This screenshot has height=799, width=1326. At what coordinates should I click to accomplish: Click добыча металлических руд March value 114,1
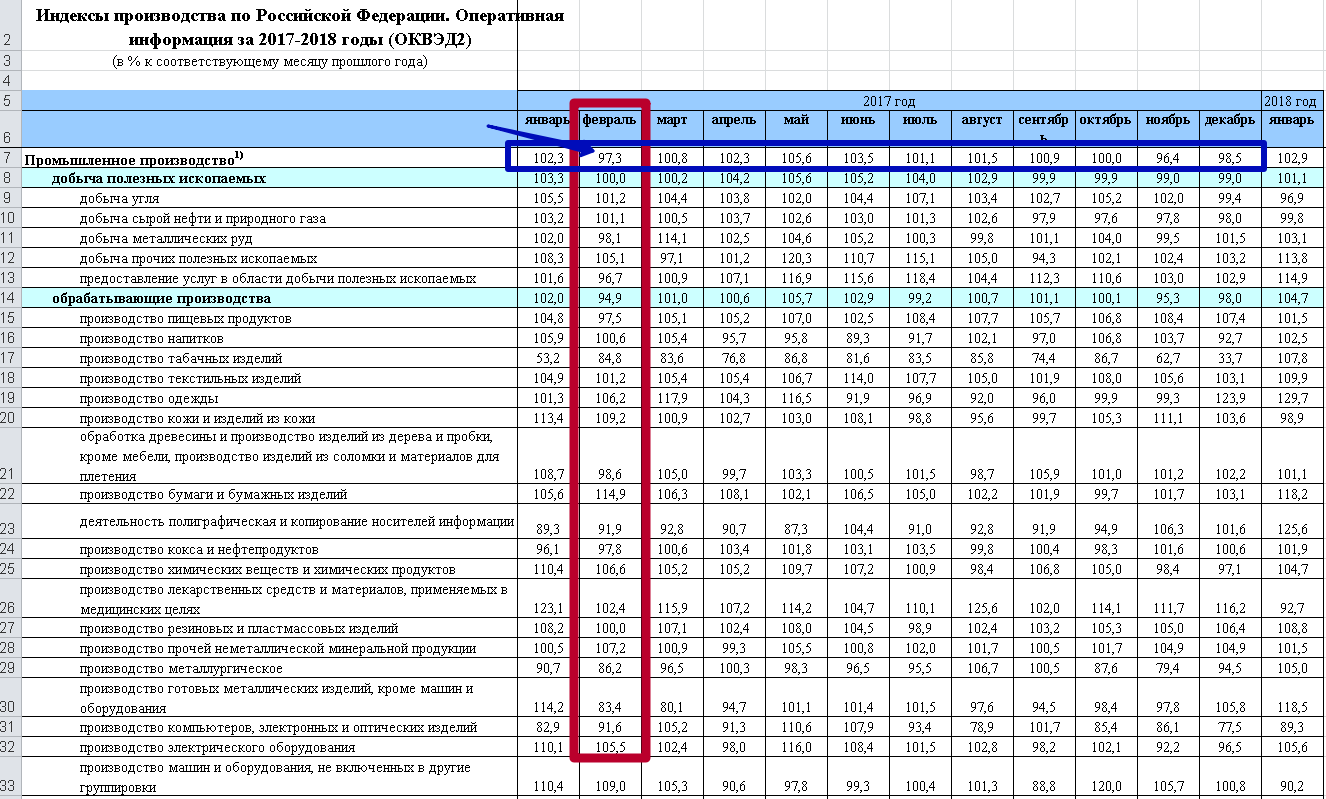coord(672,238)
